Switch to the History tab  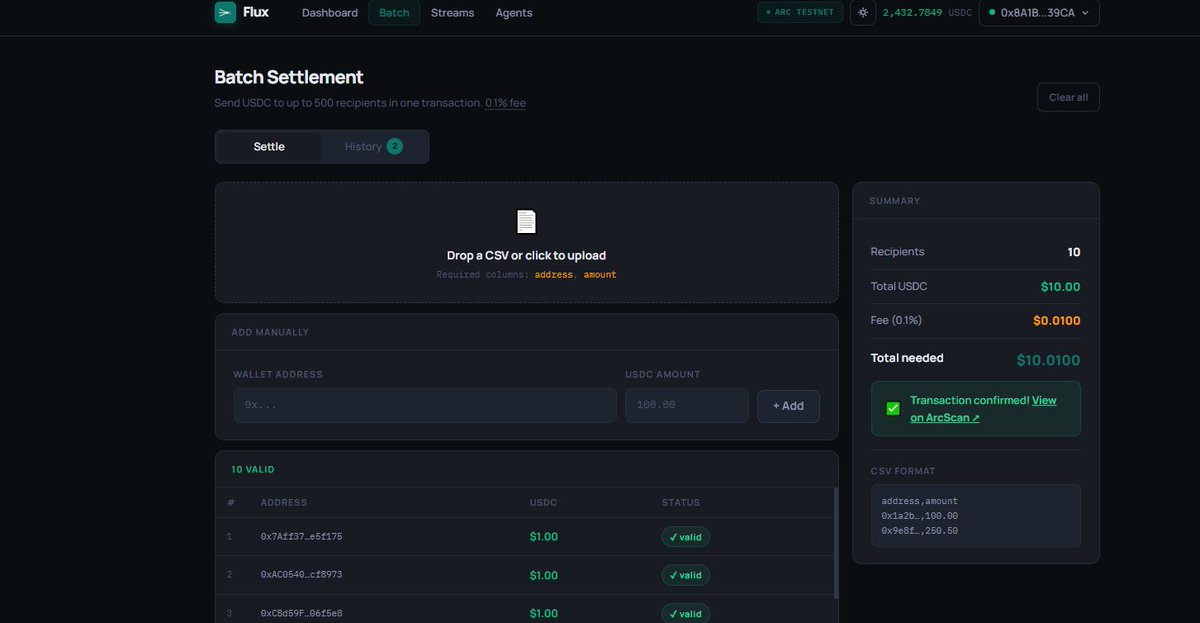(374, 146)
